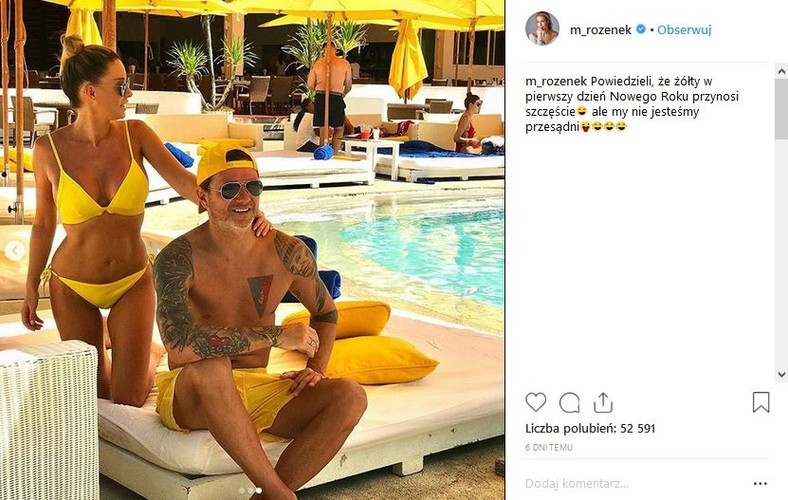788x500 pixels.
Task: Follow the account via Obserwuj
Action: point(684,30)
